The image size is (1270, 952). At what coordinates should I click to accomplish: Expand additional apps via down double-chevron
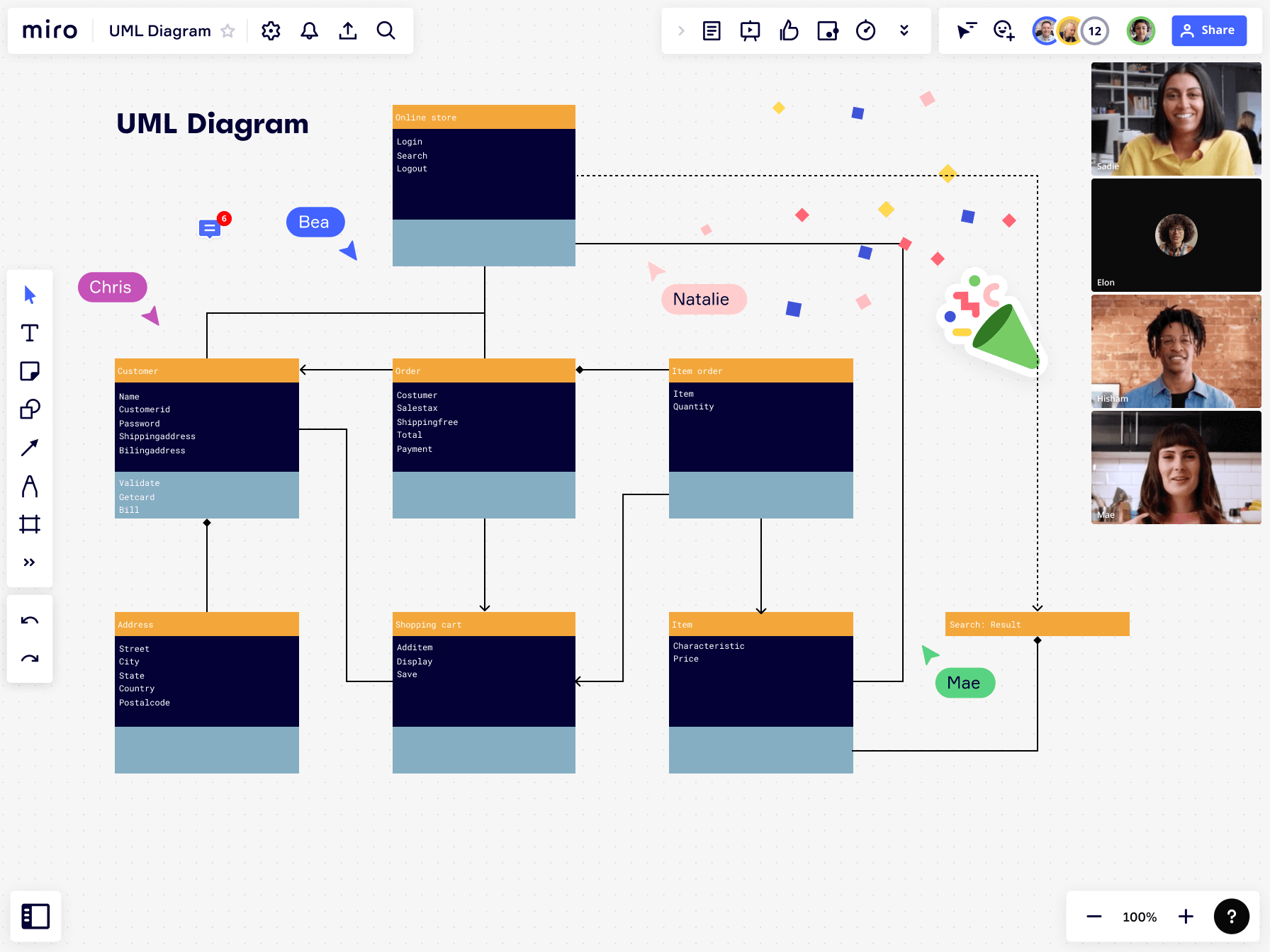click(904, 30)
